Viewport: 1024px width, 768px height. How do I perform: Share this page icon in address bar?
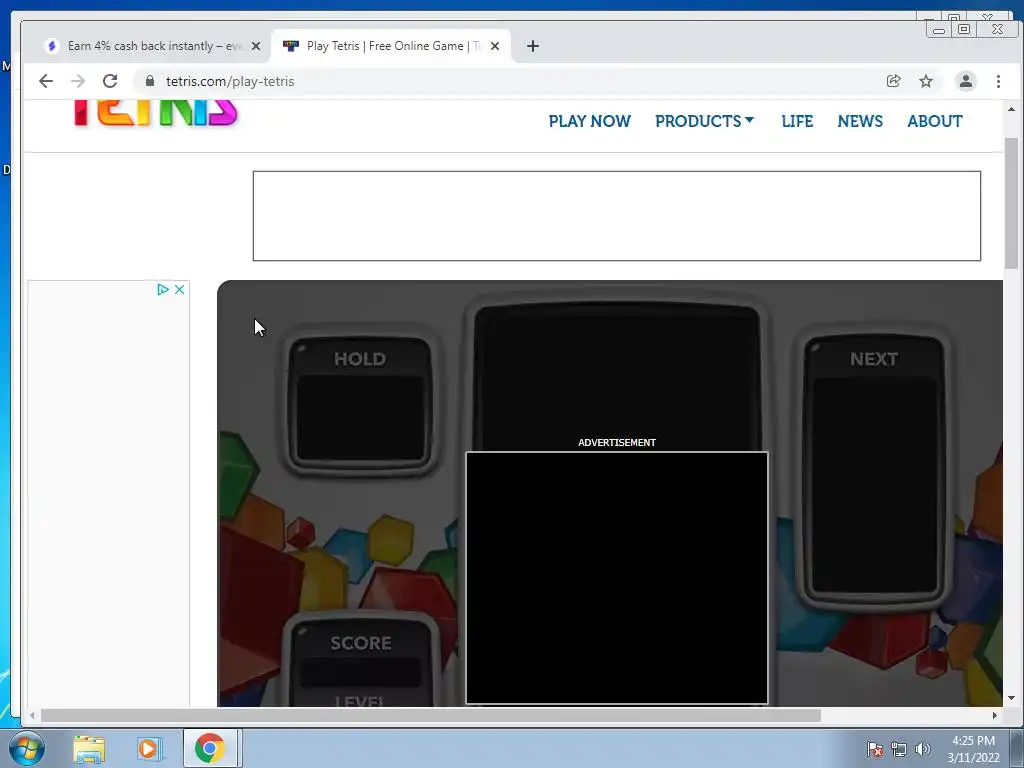pyautogui.click(x=893, y=81)
